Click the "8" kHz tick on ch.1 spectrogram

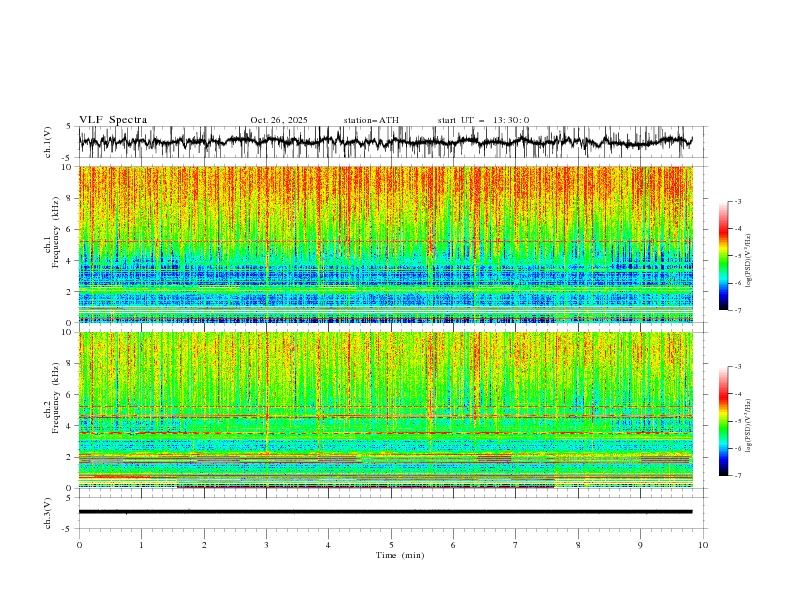click(x=70, y=198)
